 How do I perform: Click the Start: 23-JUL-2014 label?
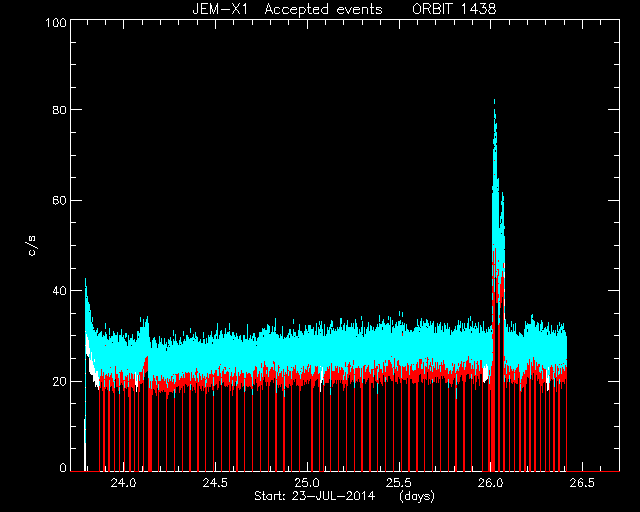315,496
